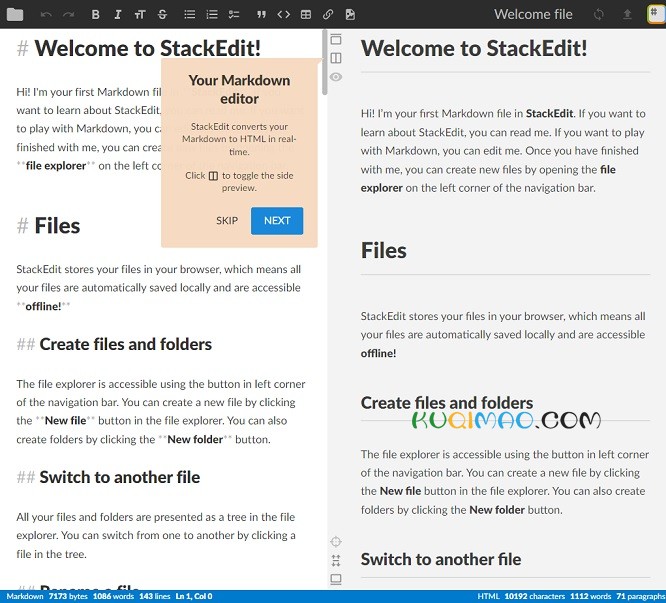Insert a blockquote
Image resolution: width=666 pixels, height=603 pixels.
click(261, 14)
